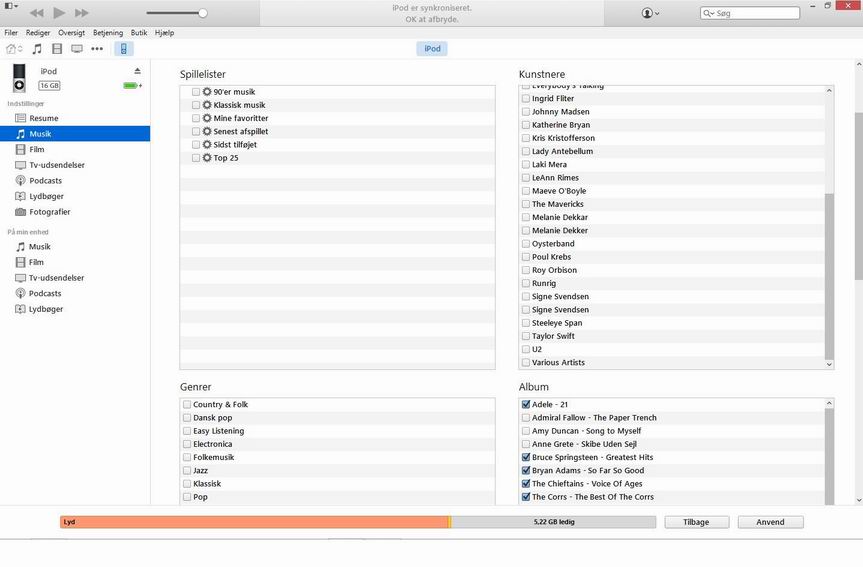Click the iPod device thumbnail
Image resolution: width=863 pixels, height=567 pixels.
19,78
